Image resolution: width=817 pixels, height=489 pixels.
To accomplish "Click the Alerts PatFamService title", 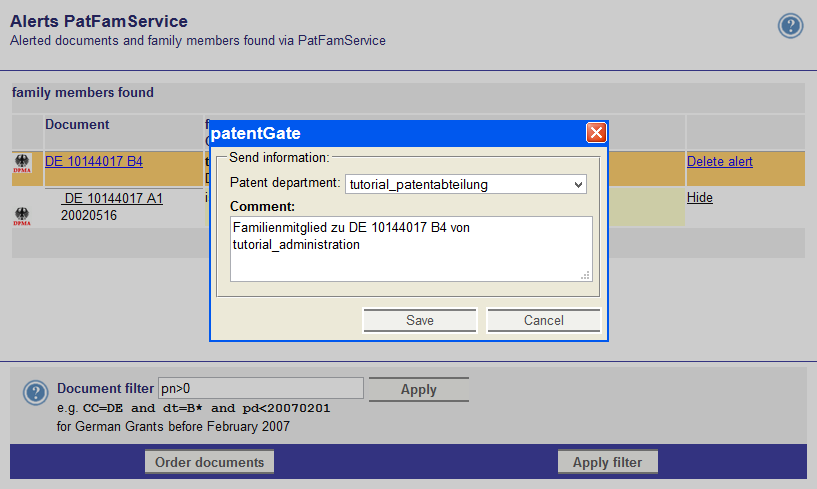I will click(99, 21).
